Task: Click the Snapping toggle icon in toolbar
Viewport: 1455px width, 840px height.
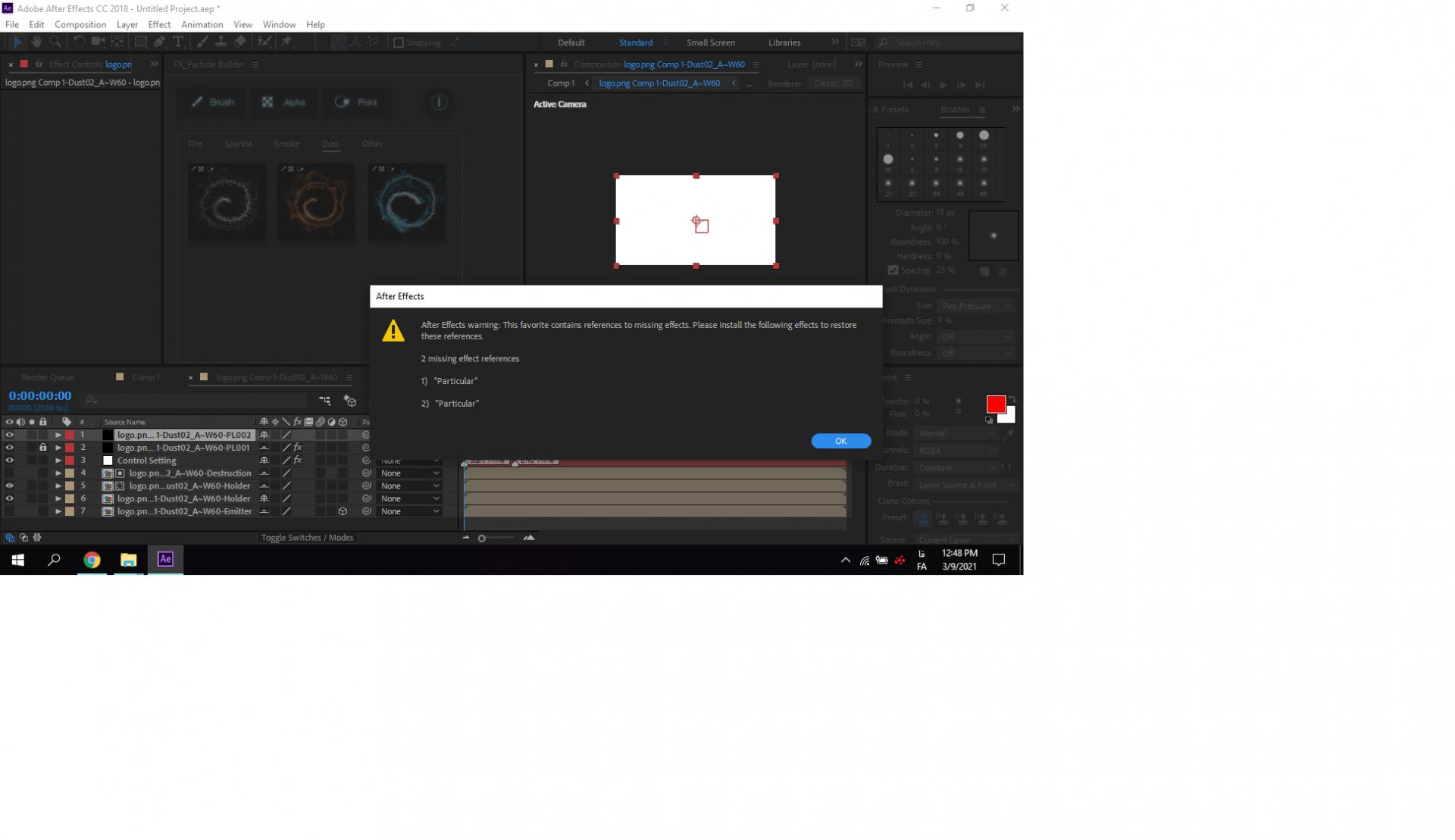Action: point(397,42)
